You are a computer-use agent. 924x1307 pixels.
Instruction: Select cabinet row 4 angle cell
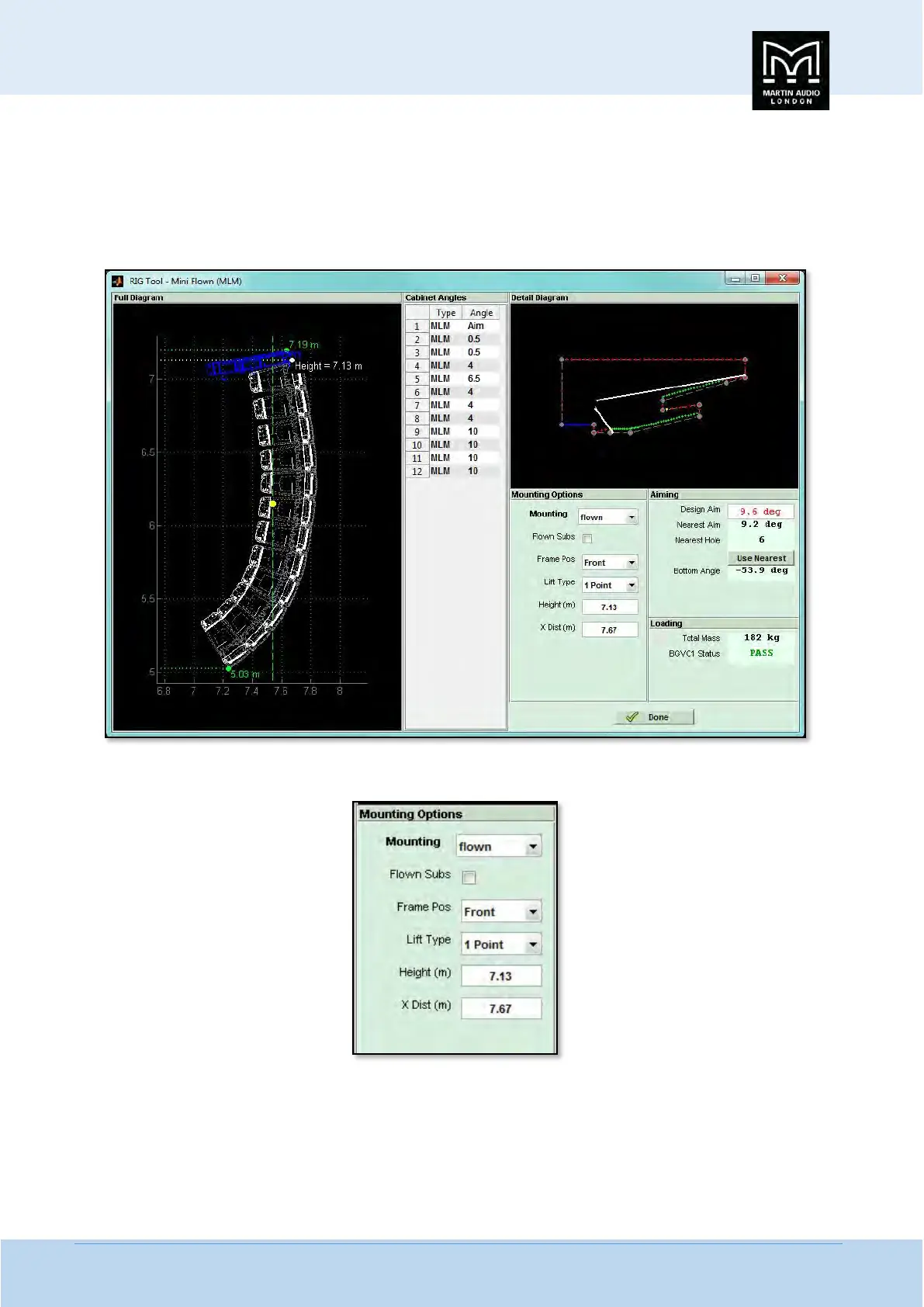click(481, 366)
